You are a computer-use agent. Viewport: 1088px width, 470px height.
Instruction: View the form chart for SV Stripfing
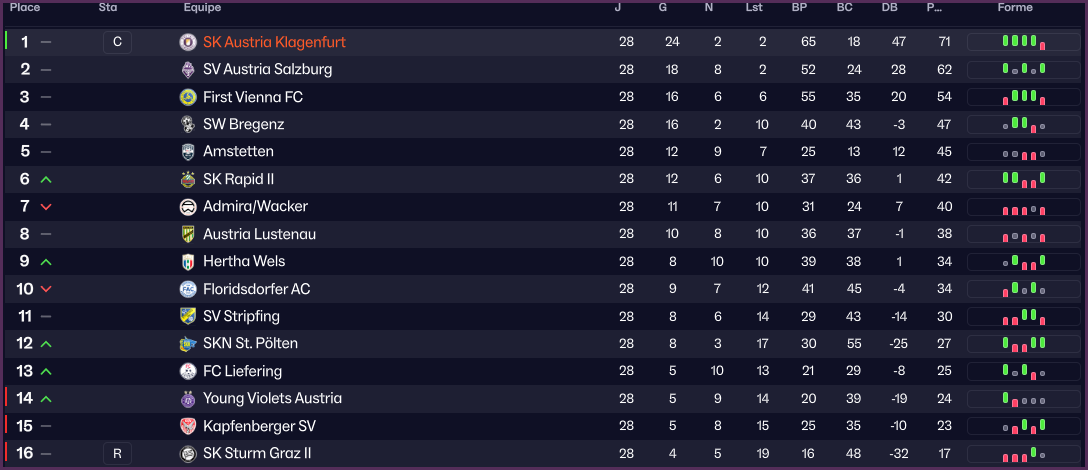1022,317
